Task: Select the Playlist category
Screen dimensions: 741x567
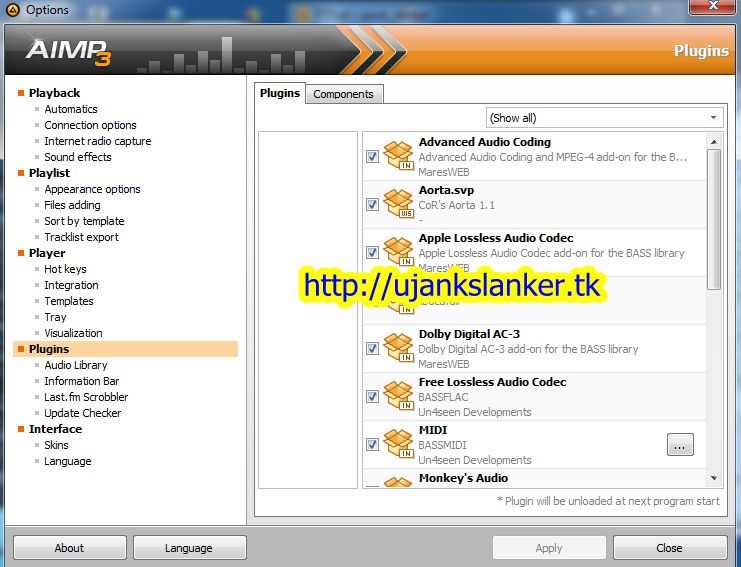Action: tap(50, 173)
